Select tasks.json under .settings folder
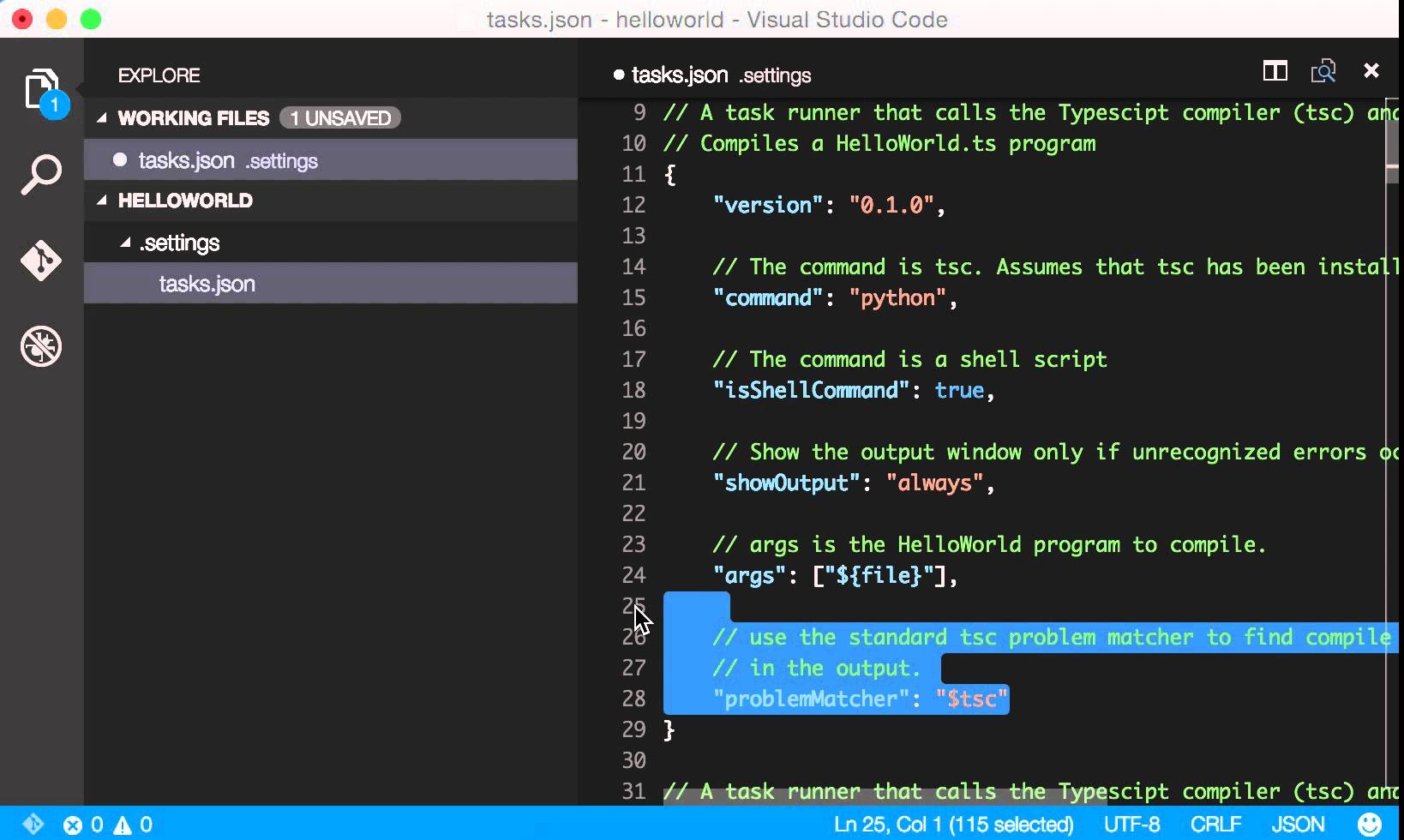1404x840 pixels. click(331, 284)
